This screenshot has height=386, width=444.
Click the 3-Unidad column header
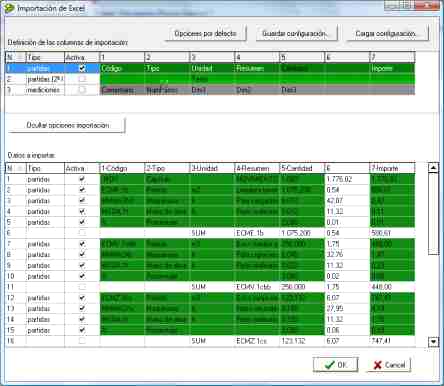[x=212, y=168]
